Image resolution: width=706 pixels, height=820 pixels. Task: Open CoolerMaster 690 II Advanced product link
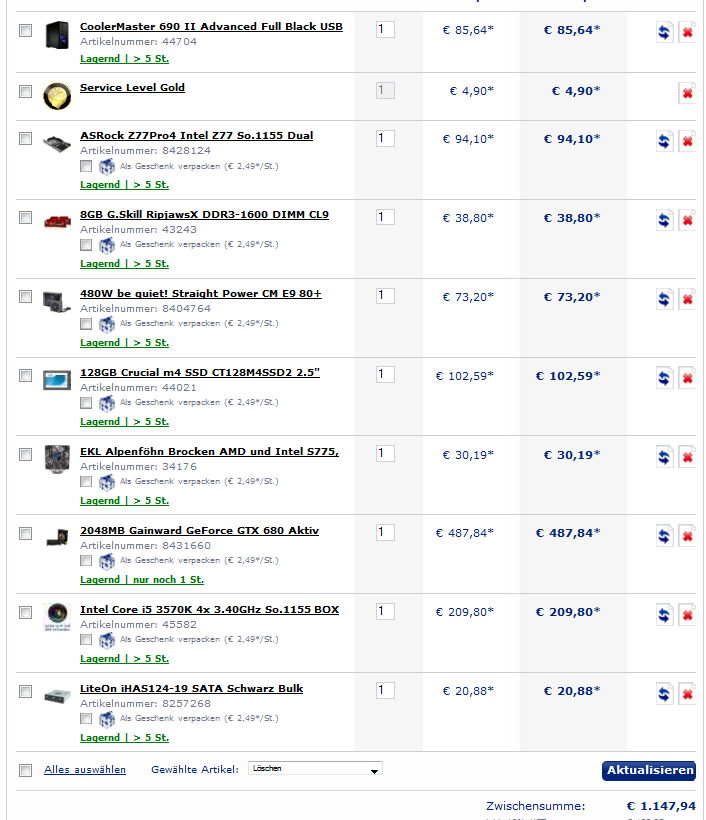point(211,27)
